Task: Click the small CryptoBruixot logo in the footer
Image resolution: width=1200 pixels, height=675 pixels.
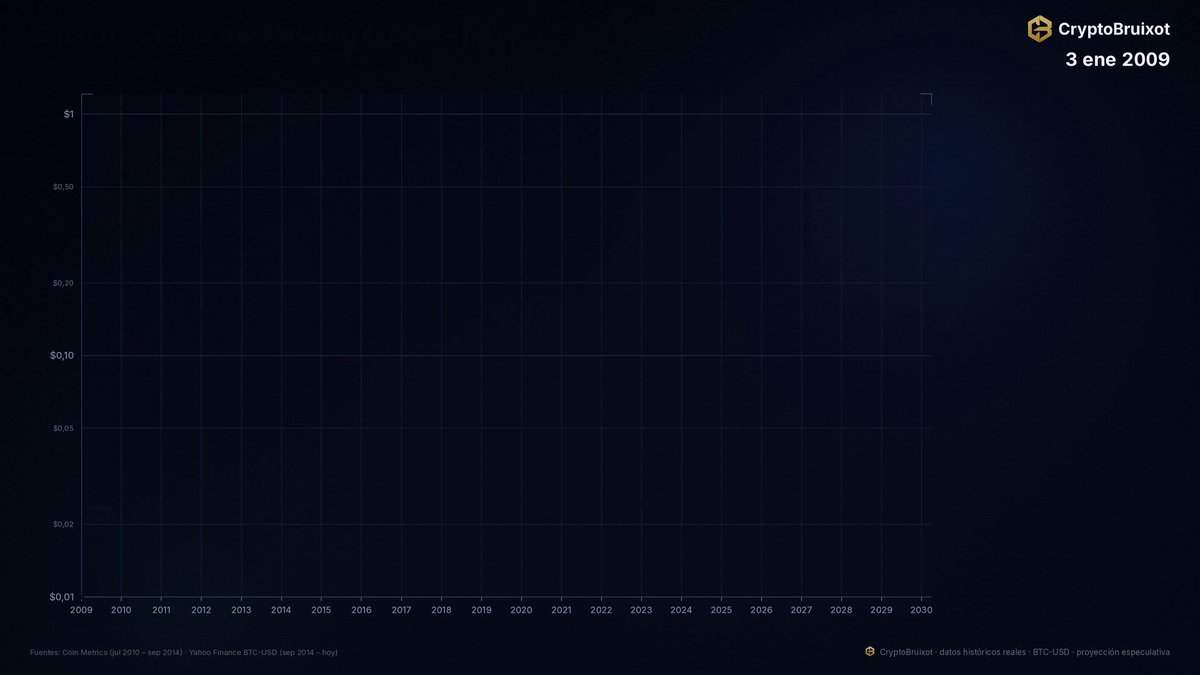Action: tap(870, 652)
